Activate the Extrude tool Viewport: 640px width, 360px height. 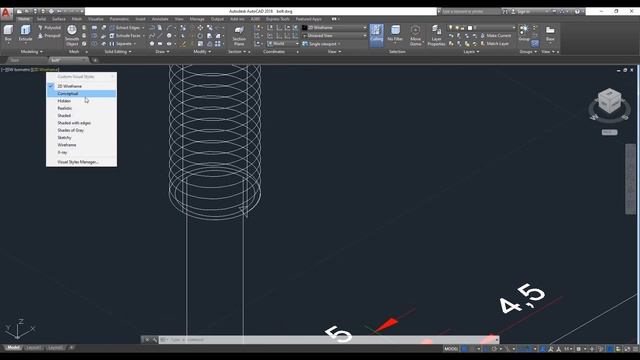[25, 34]
